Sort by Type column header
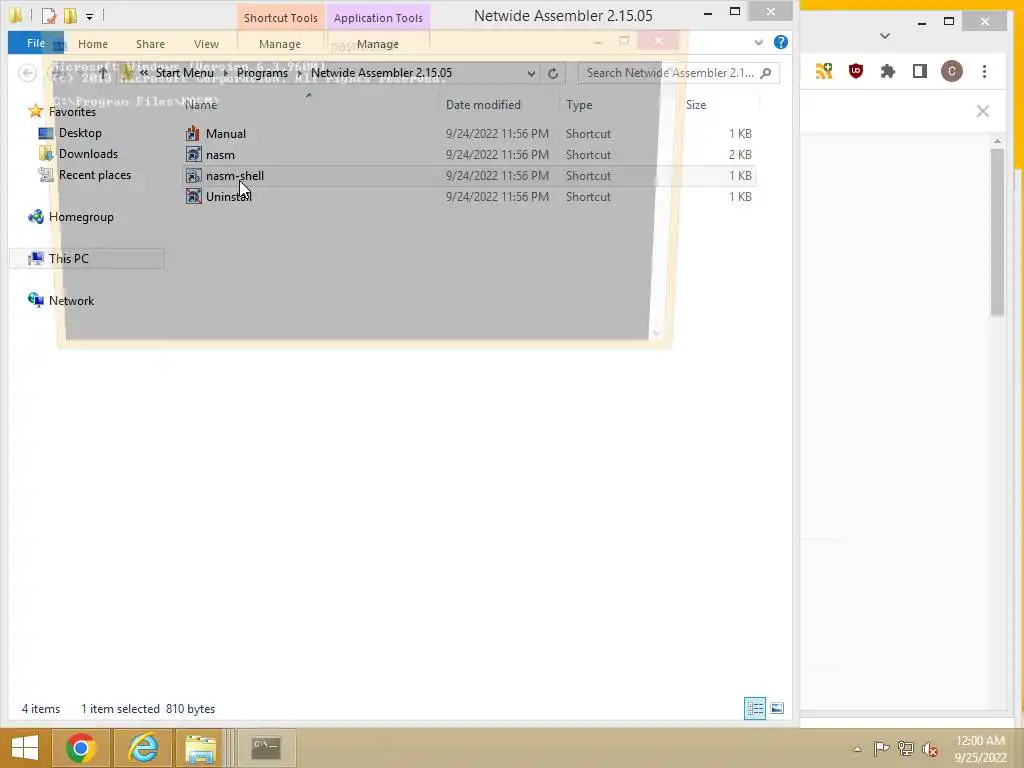 tap(579, 105)
